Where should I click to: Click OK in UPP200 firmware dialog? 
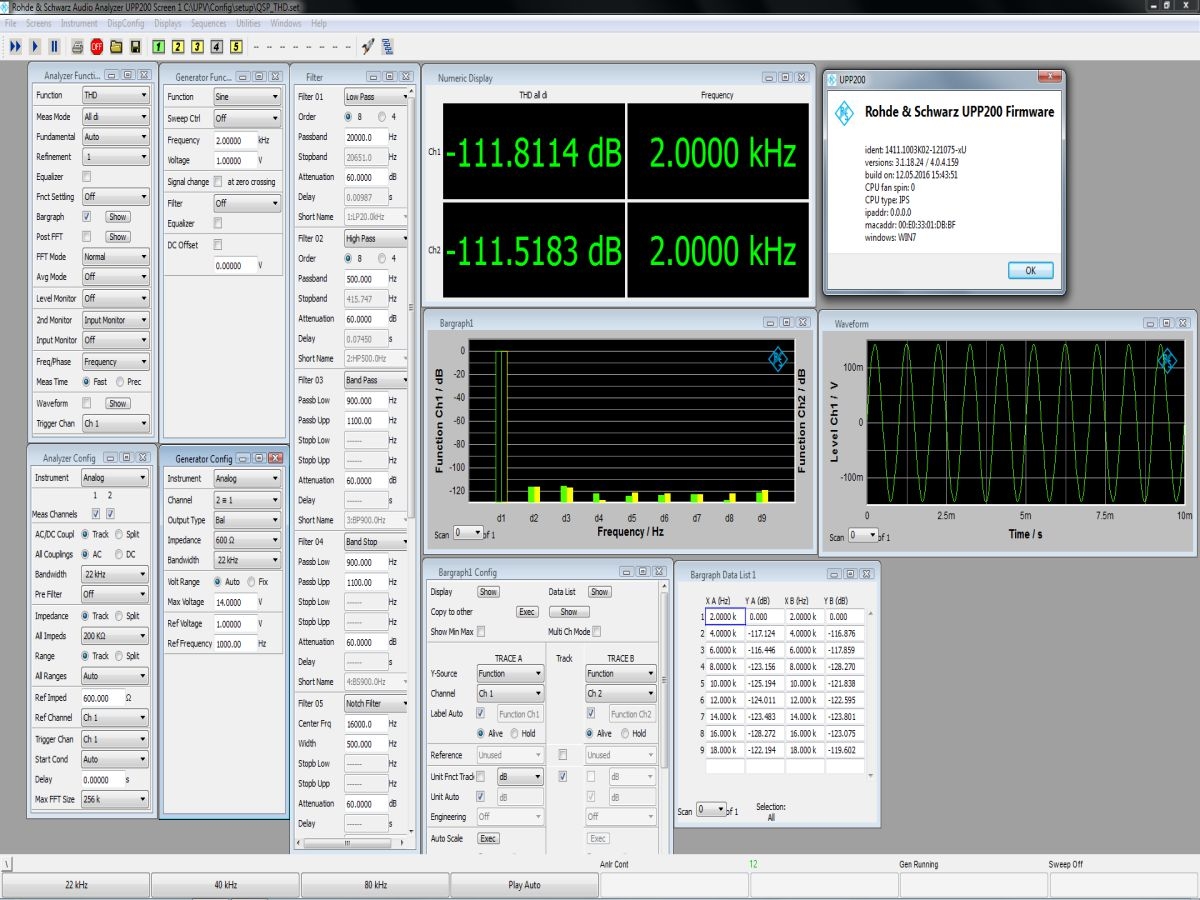click(x=1030, y=271)
